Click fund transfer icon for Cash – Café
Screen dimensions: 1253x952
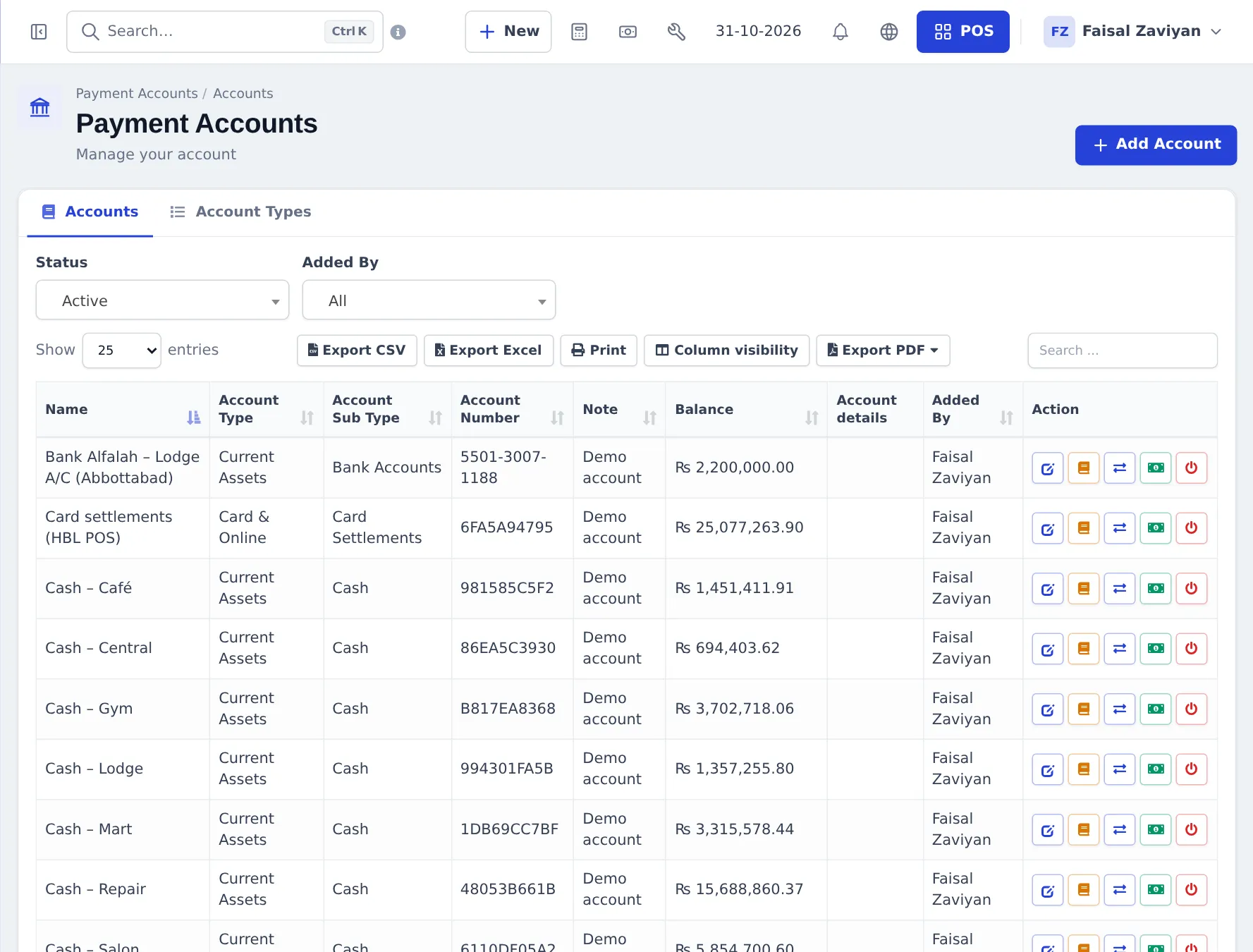[1120, 589]
